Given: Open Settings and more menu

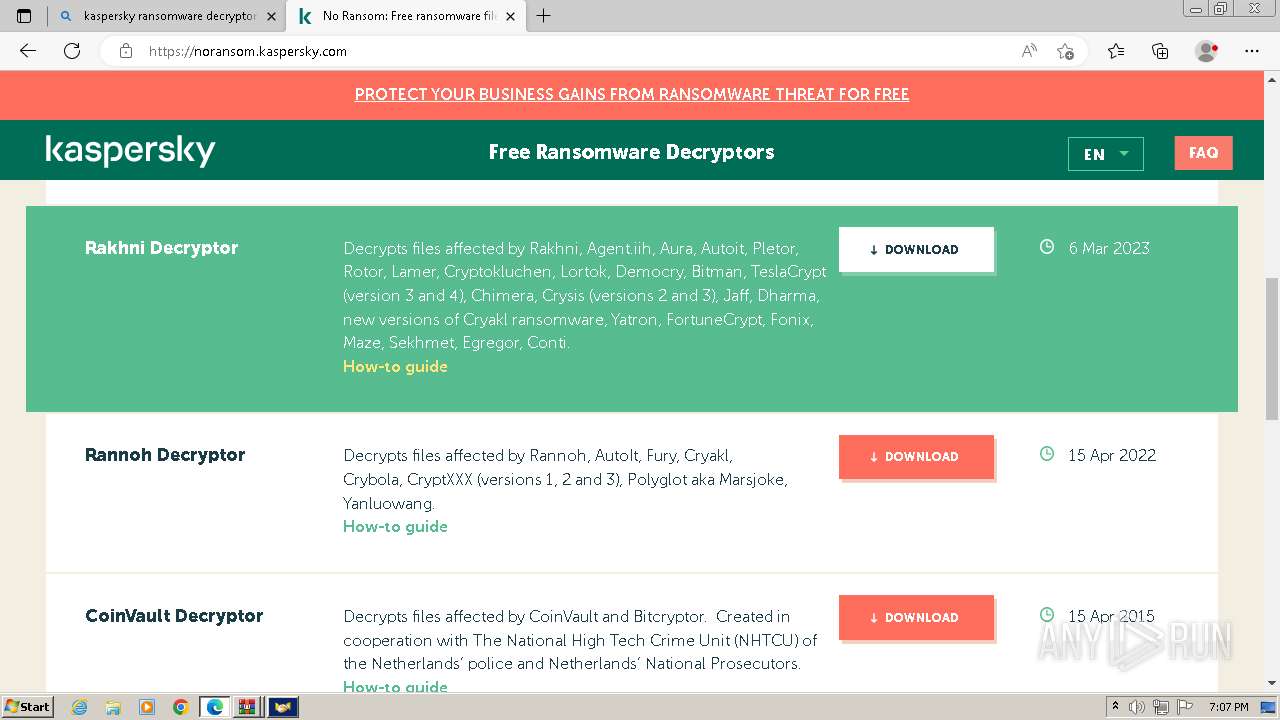Looking at the screenshot, I should click(1252, 51).
